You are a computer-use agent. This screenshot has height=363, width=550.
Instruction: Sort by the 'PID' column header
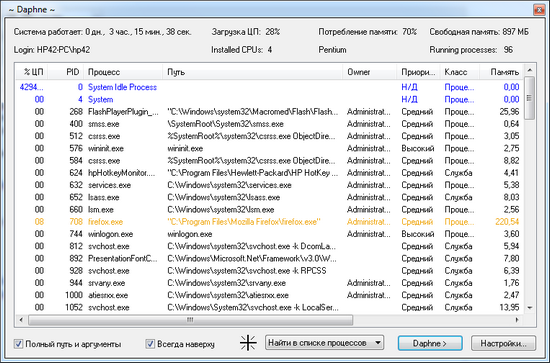tap(66, 72)
